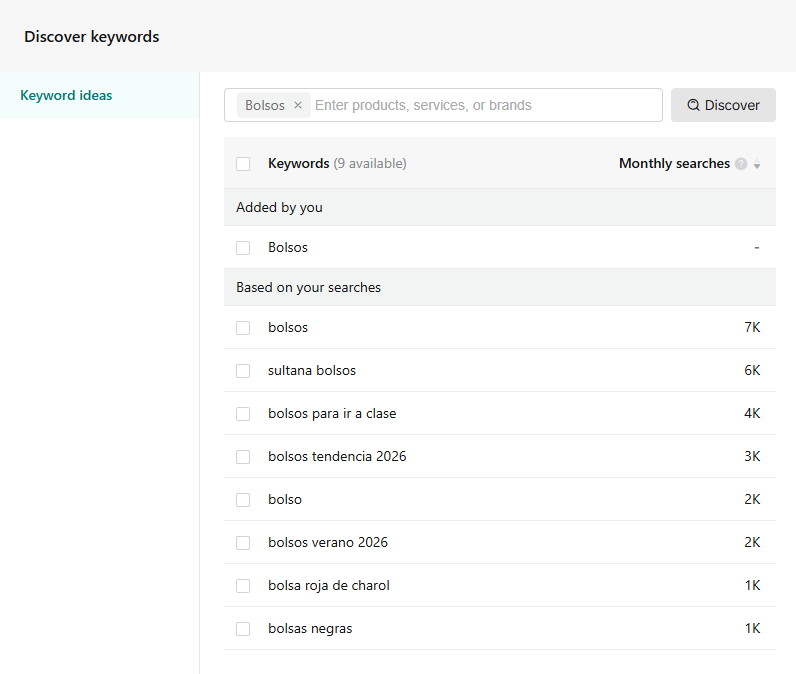
Task: Check the box for added keyword Bolsos
Action: 243,248
